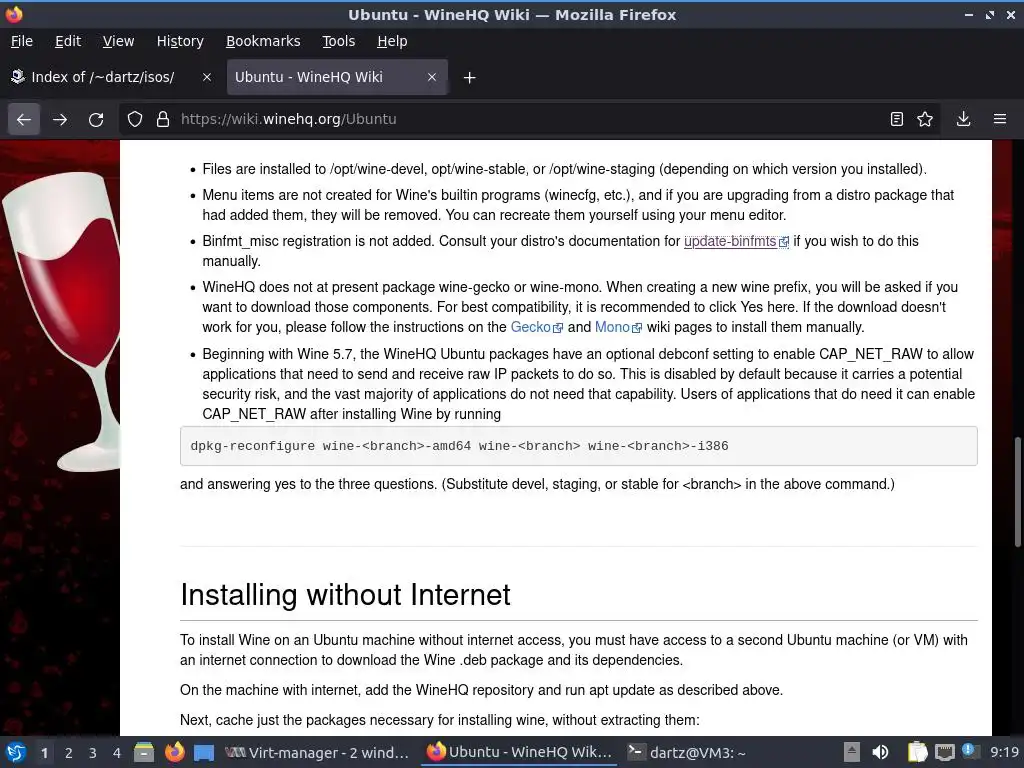Open removable media eject tray icon
Screen dimensions: 1024x768
pyautogui.click(x=851, y=752)
